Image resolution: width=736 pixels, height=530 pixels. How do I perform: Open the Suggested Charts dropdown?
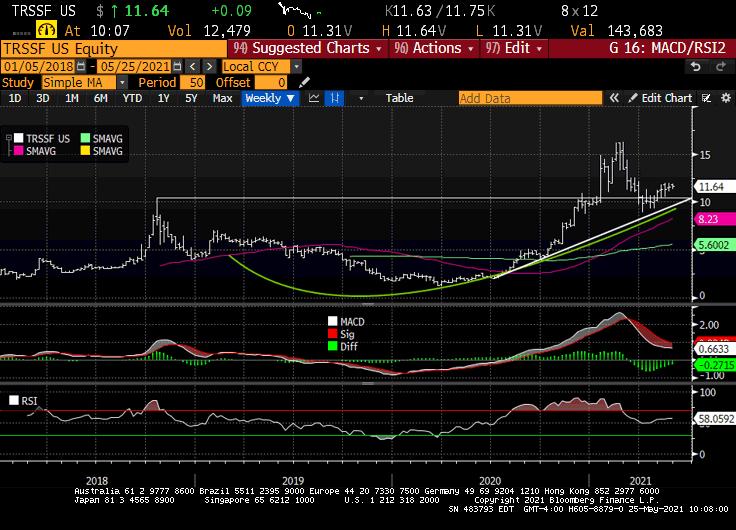308,48
